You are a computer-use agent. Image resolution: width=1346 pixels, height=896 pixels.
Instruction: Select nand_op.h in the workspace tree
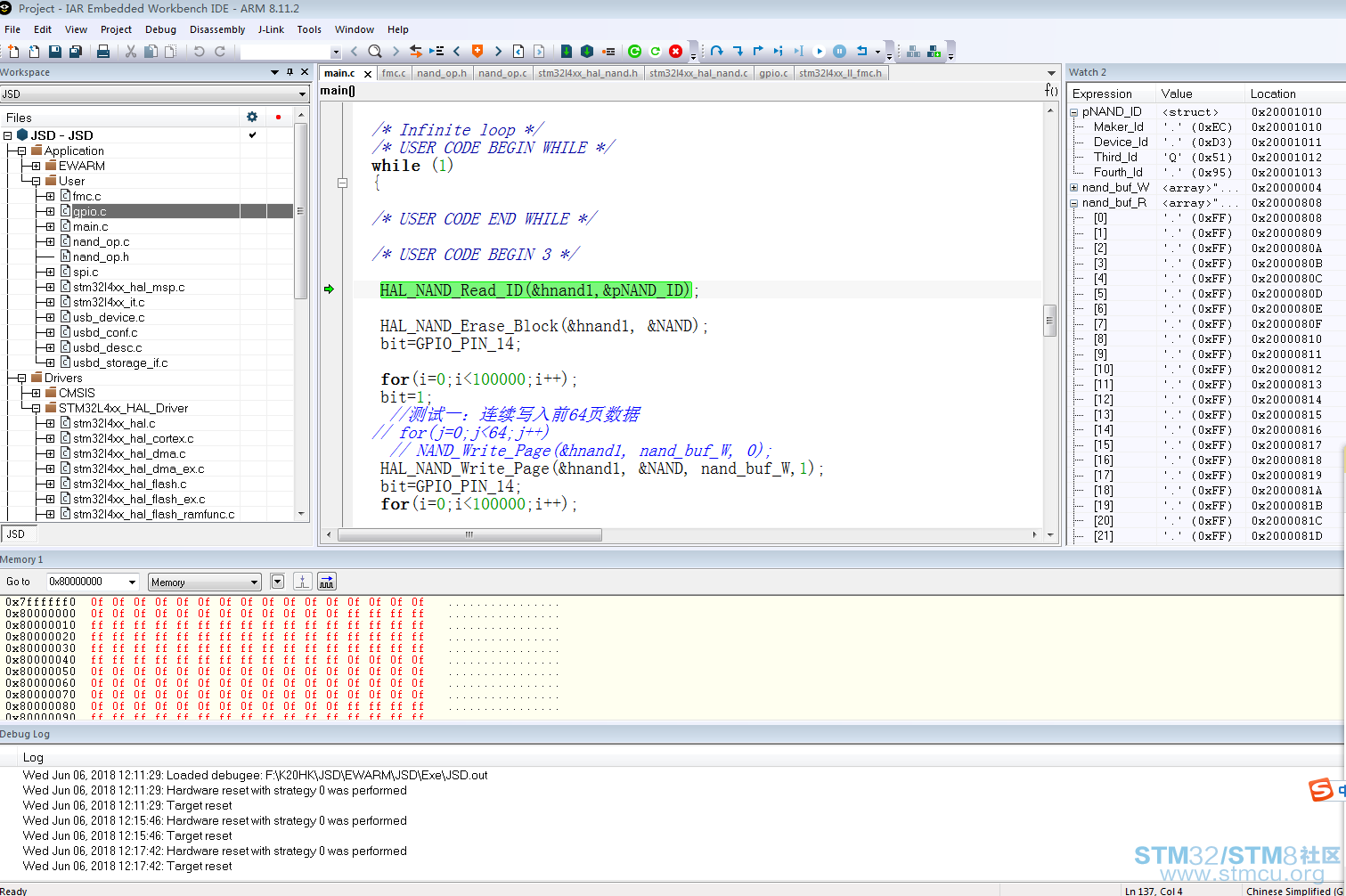coord(100,257)
